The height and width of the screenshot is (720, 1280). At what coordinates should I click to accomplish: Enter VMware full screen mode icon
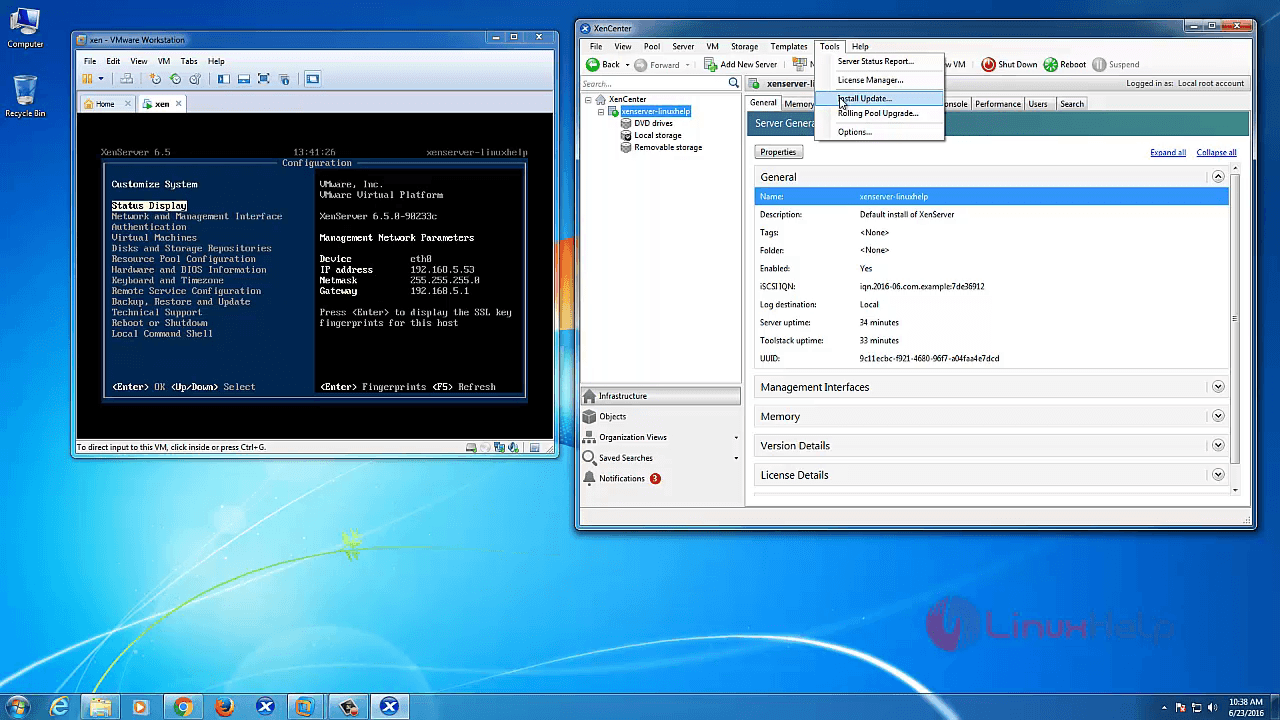pos(264,79)
